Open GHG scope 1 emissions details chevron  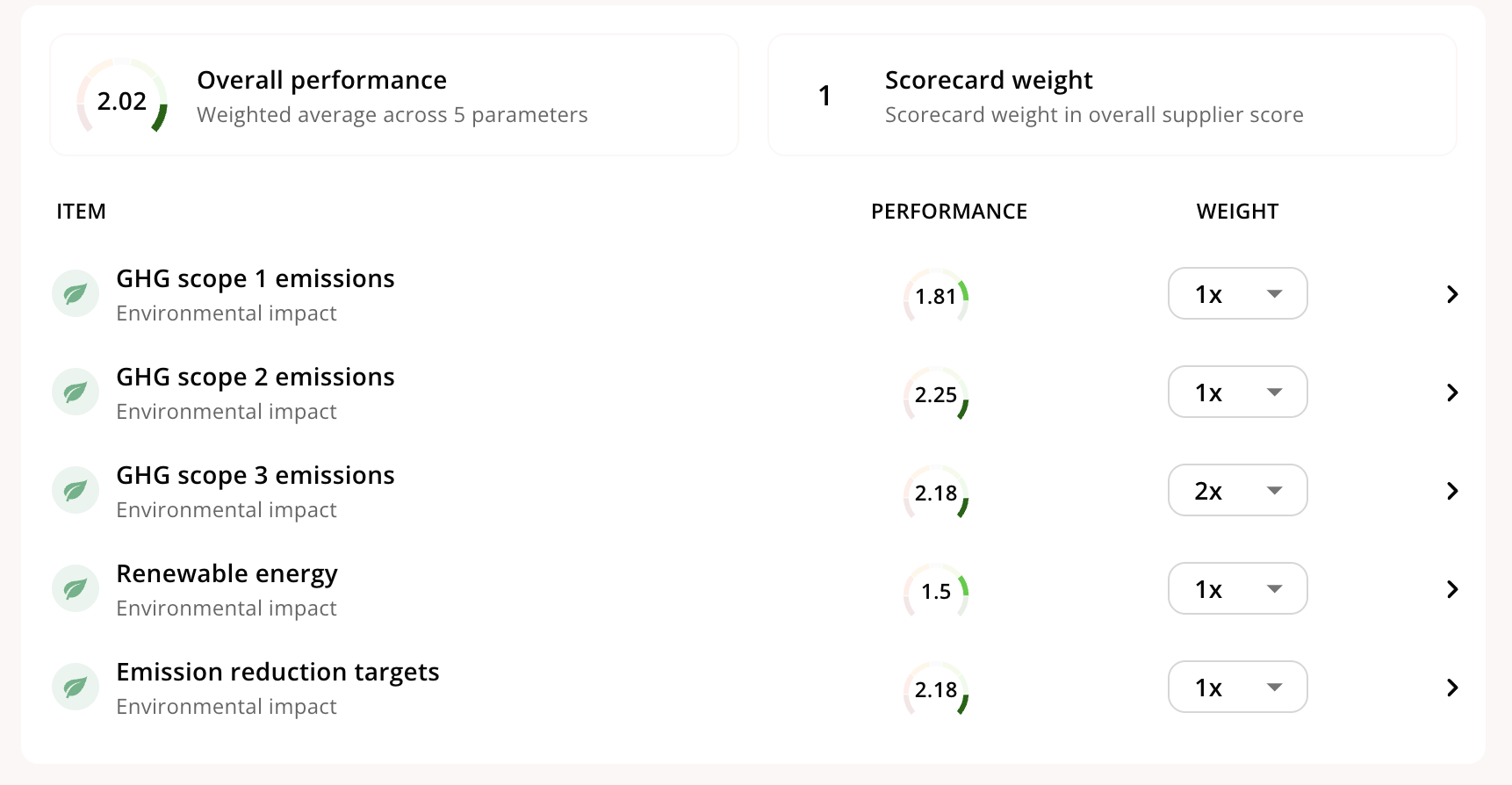(x=1452, y=294)
